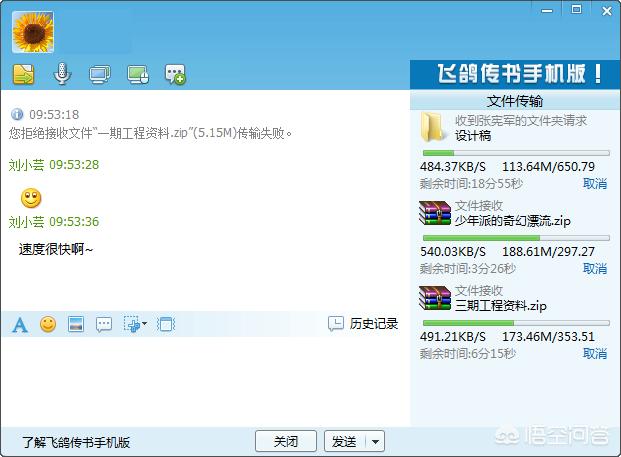621x457 pixels.
Task: Click remaining time 剩余时间:6分15秒
Action: tap(468, 353)
